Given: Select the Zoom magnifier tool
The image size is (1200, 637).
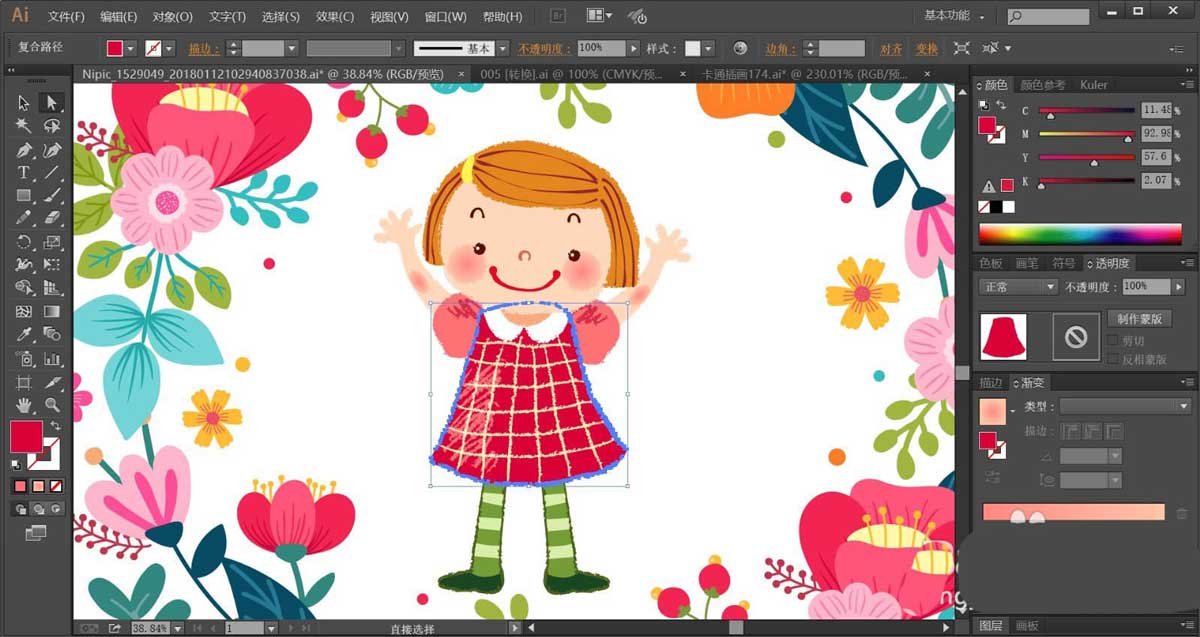Looking at the screenshot, I should click(51, 405).
